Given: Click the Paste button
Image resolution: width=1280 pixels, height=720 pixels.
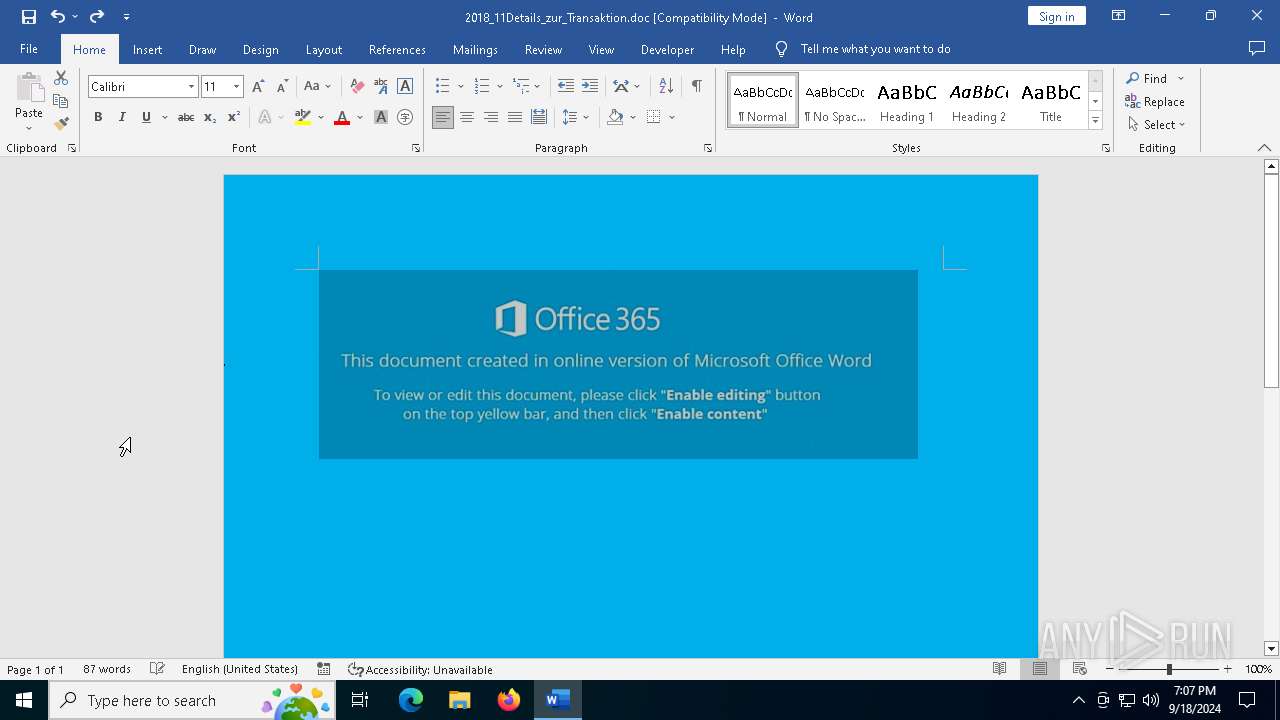Looking at the screenshot, I should tap(29, 102).
